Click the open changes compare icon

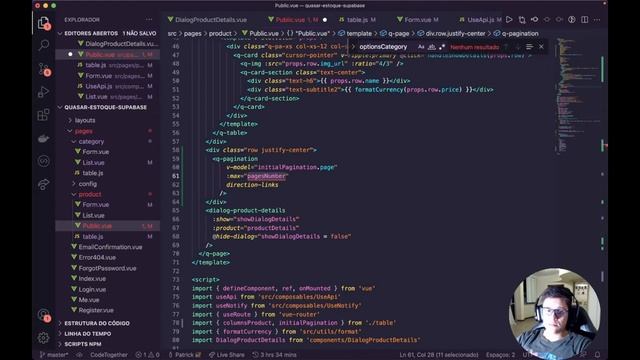coord(522,20)
